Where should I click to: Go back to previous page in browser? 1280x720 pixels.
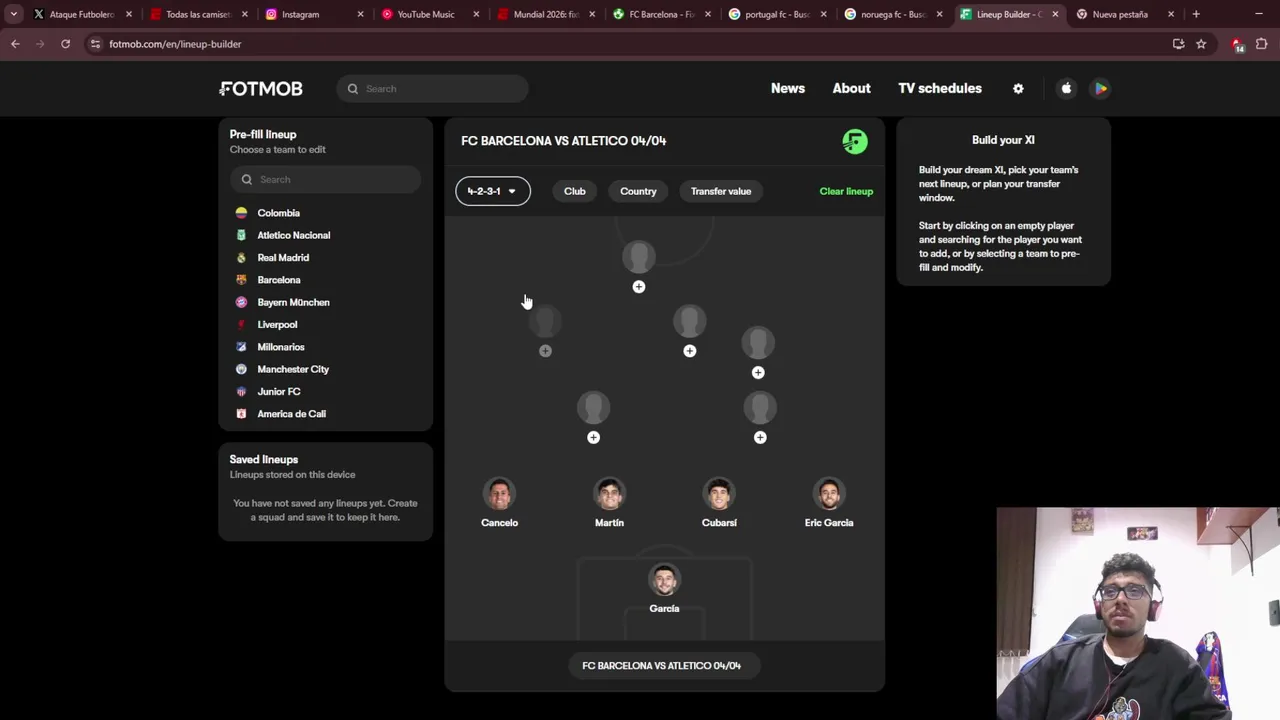tap(15, 44)
